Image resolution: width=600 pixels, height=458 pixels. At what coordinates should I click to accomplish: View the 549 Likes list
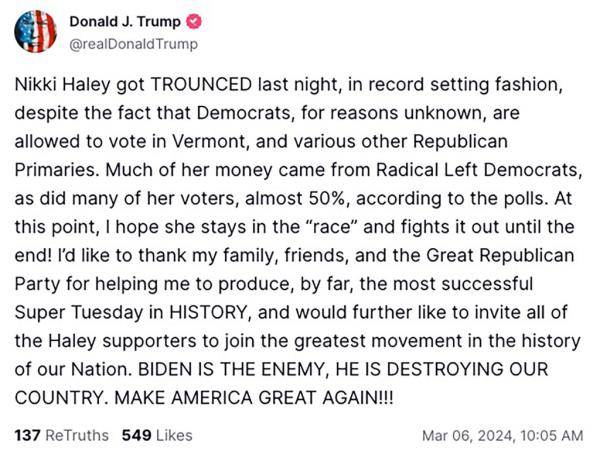157,435
